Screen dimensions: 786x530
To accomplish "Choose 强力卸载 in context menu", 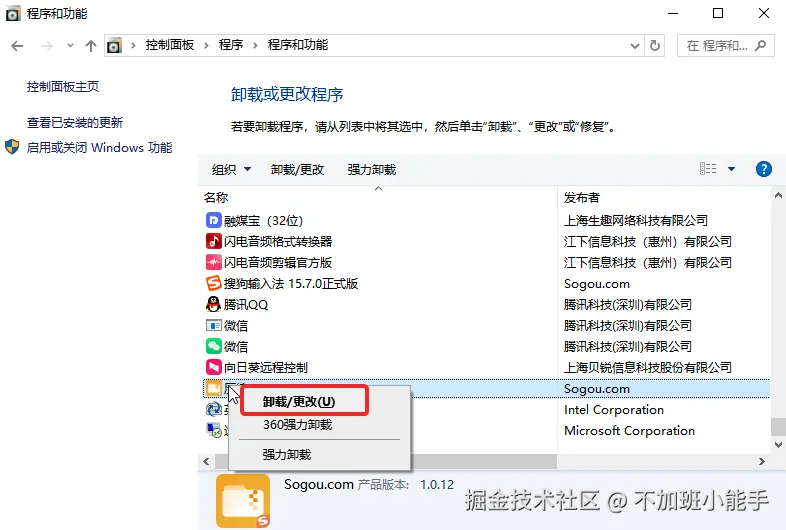I will click(287, 455).
